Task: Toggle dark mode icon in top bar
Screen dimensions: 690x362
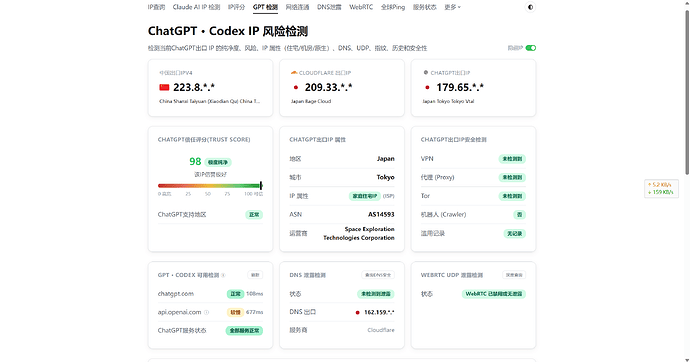Action: pyautogui.click(x=530, y=7)
